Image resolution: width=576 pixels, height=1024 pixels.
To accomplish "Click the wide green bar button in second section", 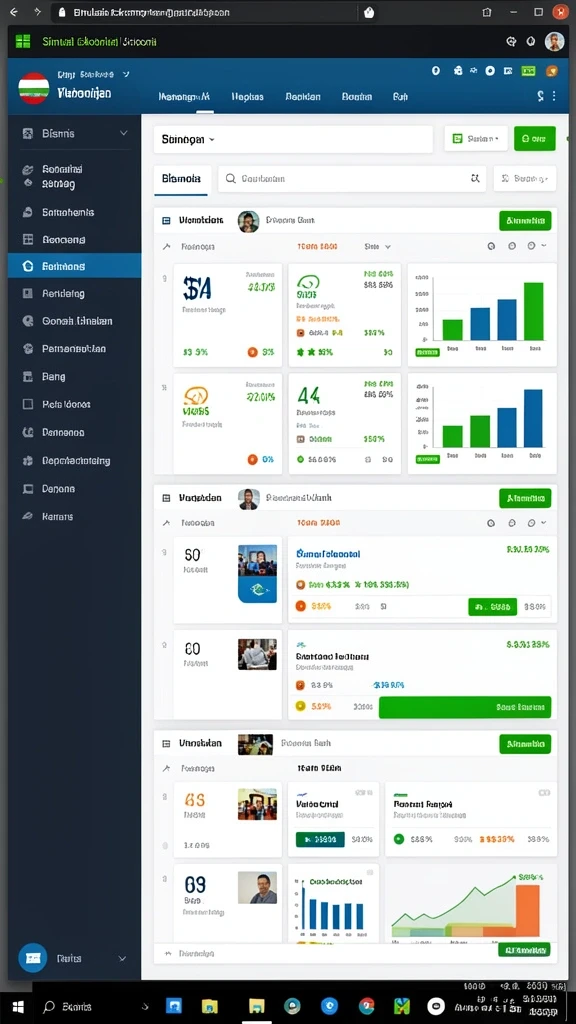I will [x=465, y=707].
